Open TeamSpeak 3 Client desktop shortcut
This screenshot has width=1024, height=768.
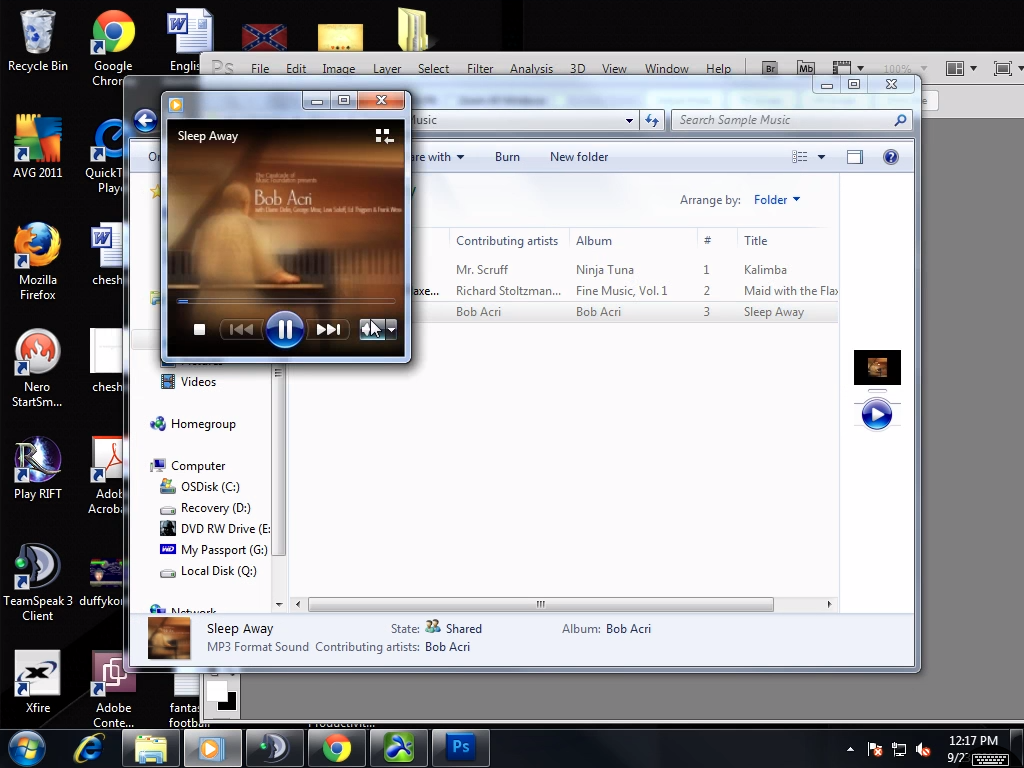click(37, 583)
